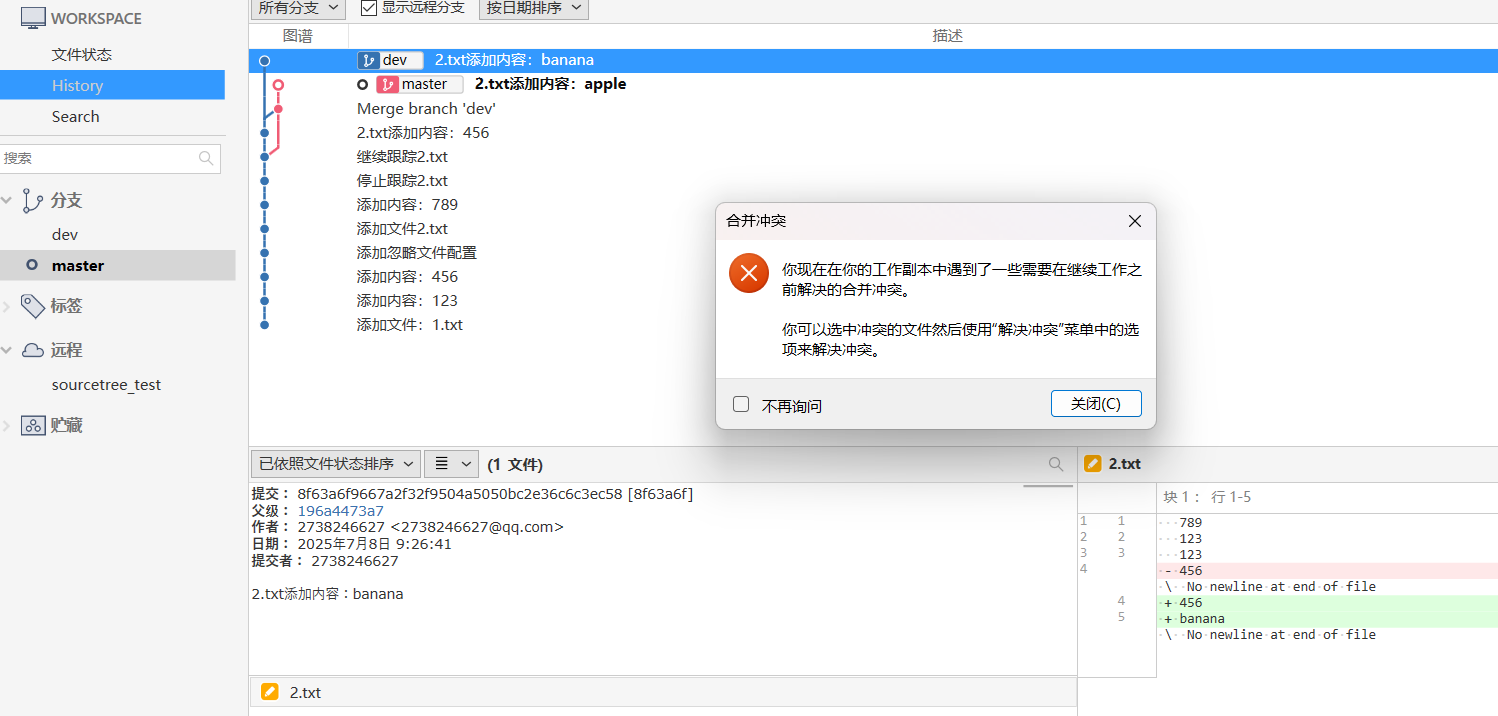This screenshot has width=1498, height=716.
Task: Click the 2.txt title in diff header
Action: coord(1125,463)
